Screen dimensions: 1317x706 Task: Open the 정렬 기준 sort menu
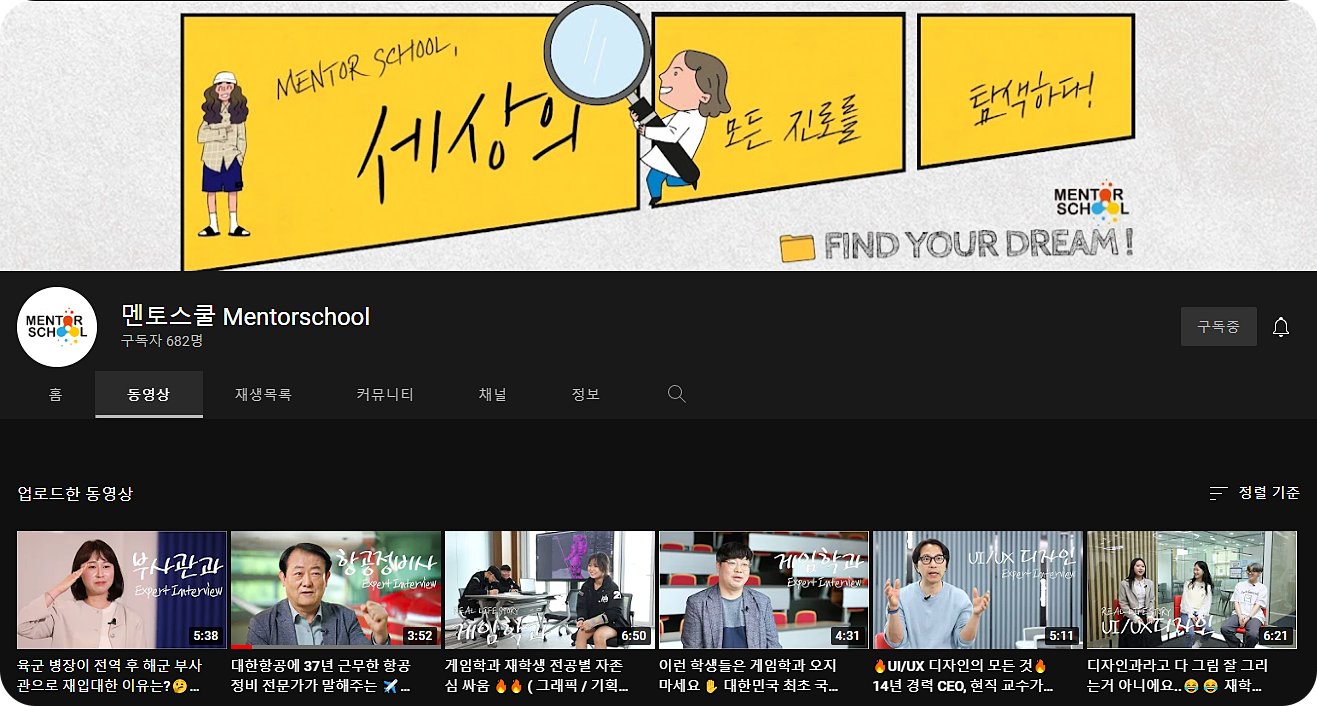1255,493
